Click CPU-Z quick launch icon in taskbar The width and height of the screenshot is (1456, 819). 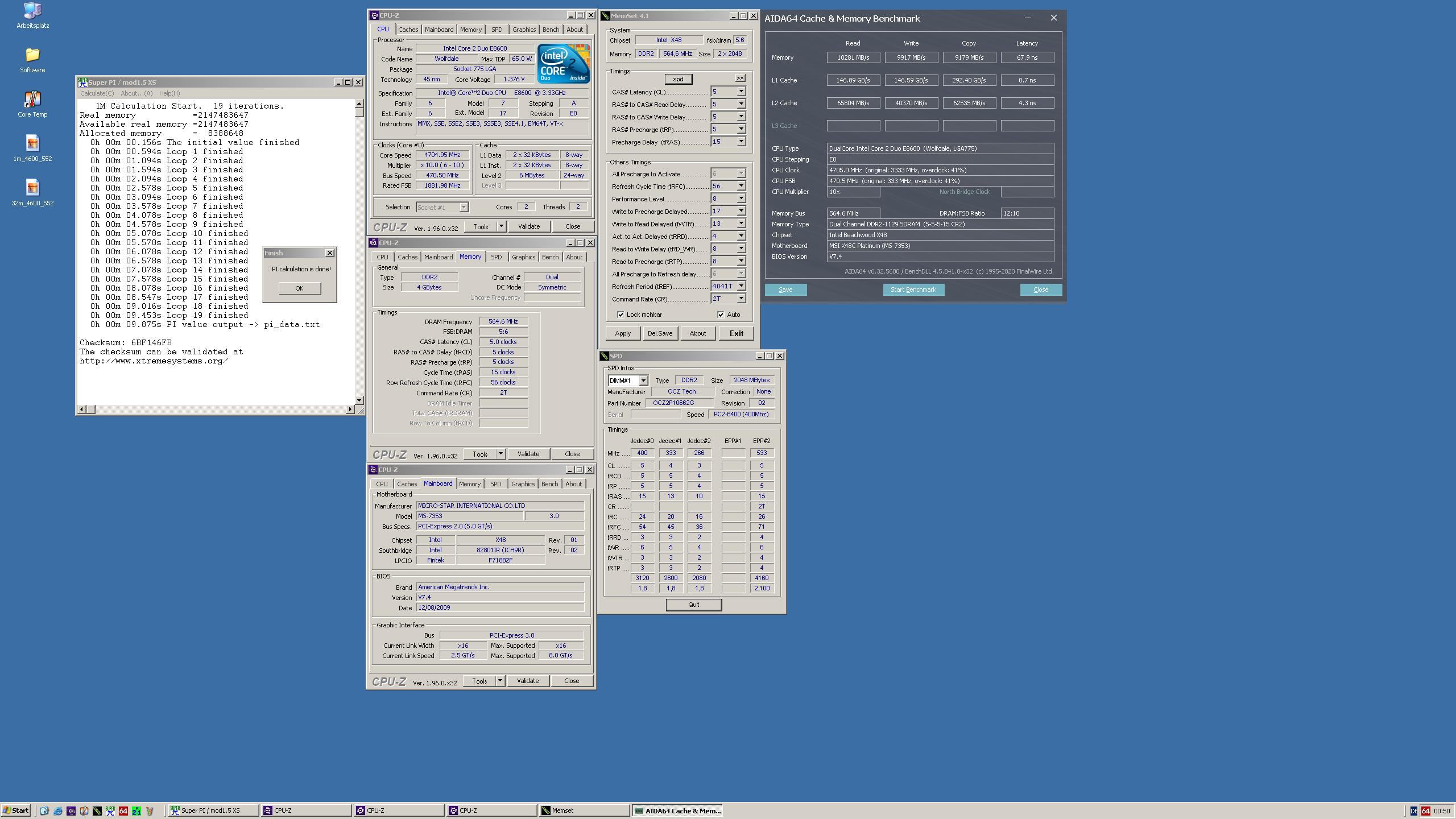click(71, 810)
